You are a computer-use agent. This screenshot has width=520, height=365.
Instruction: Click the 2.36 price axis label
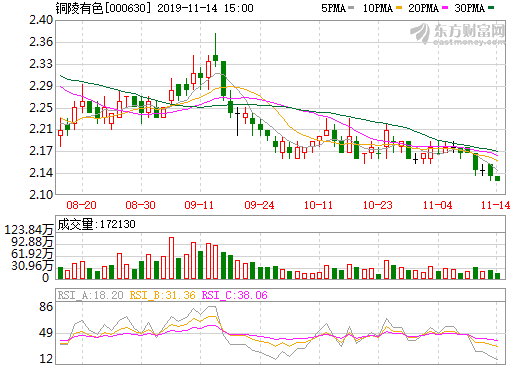[x=41, y=42]
